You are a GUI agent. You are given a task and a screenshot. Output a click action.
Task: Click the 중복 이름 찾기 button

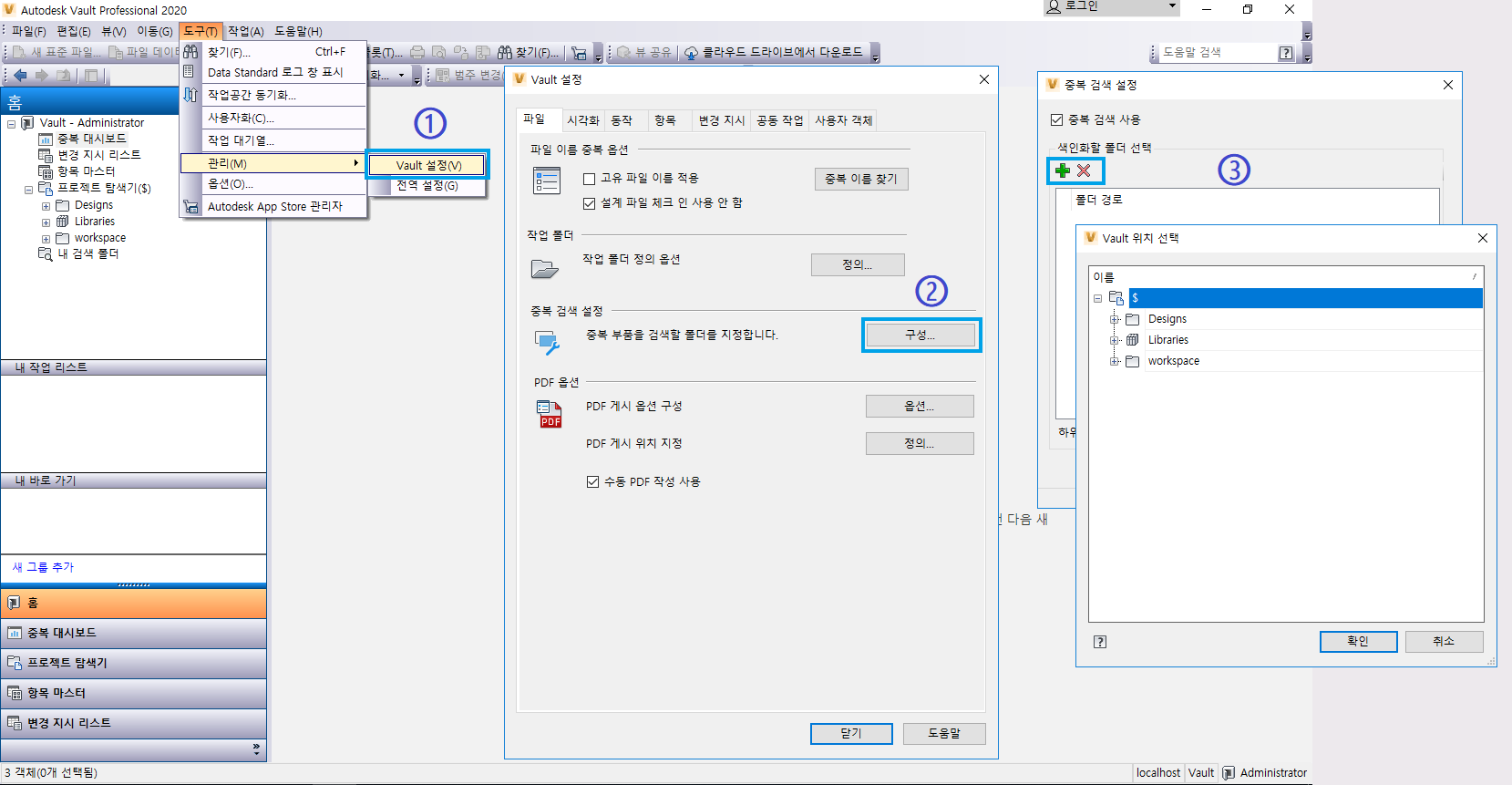861,179
